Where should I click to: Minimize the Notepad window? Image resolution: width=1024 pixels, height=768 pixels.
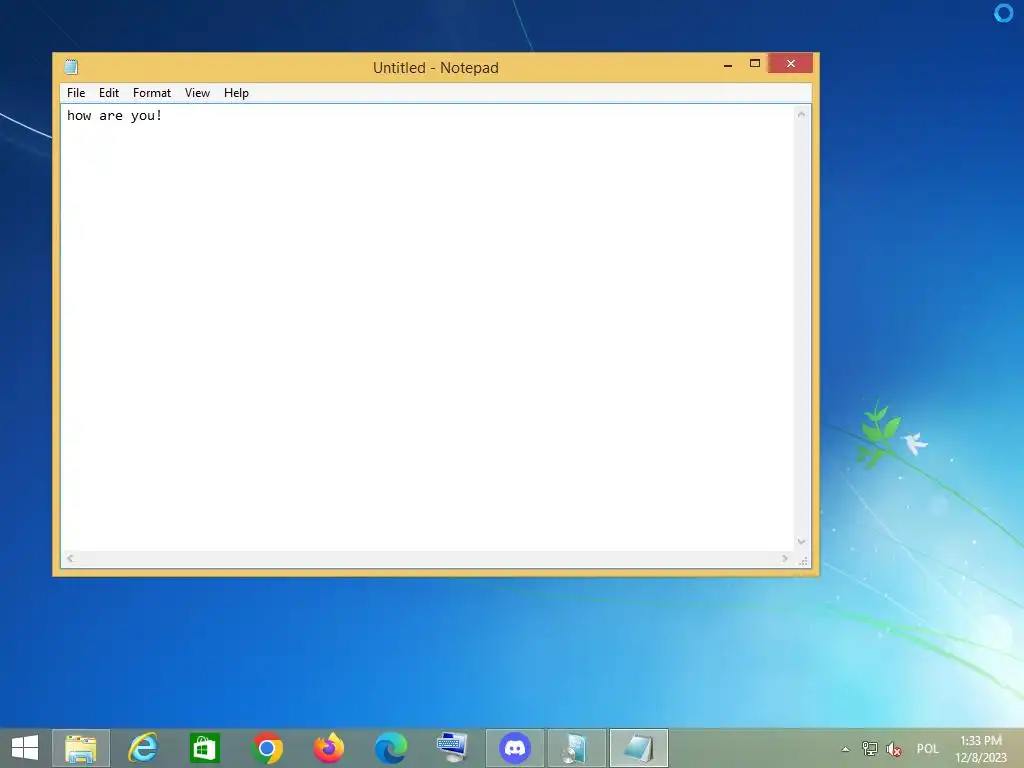click(x=728, y=64)
